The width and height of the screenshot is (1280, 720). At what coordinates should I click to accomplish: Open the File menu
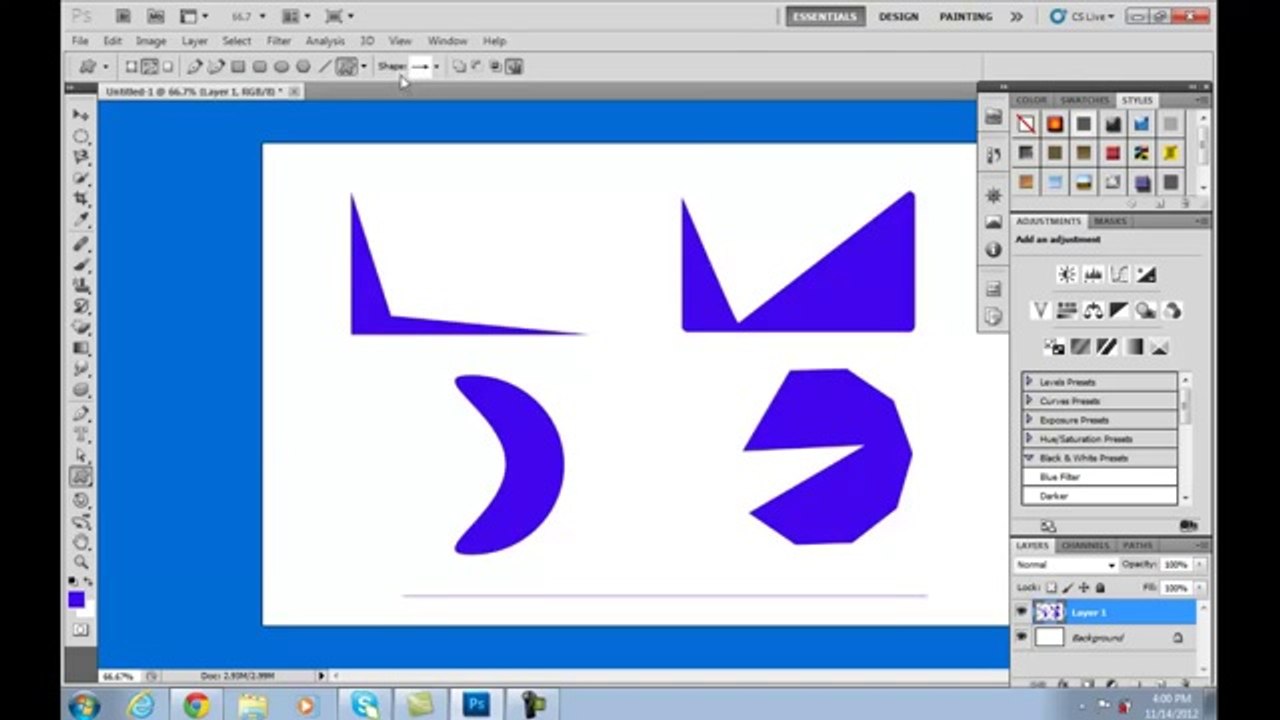coord(80,41)
